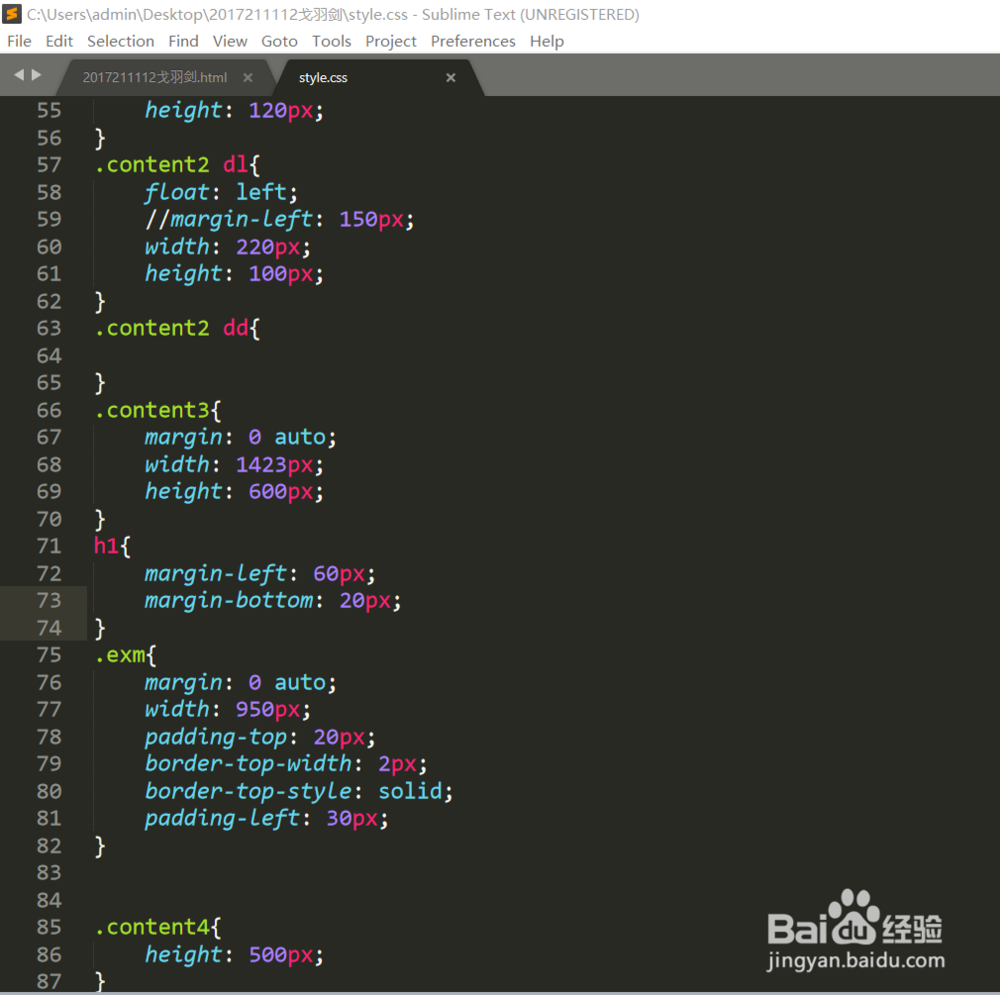Open the Preferences menu
Screen dimensions: 1000x995
point(473,41)
